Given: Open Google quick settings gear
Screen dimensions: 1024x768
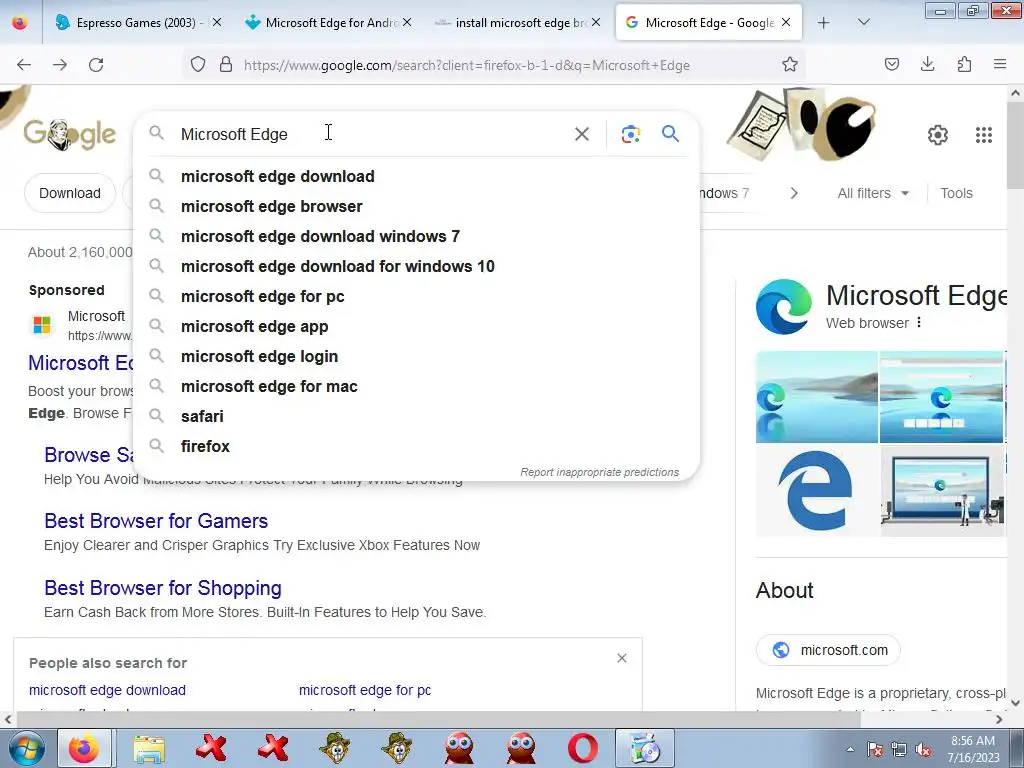Looking at the screenshot, I should click(x=938, y=135).
